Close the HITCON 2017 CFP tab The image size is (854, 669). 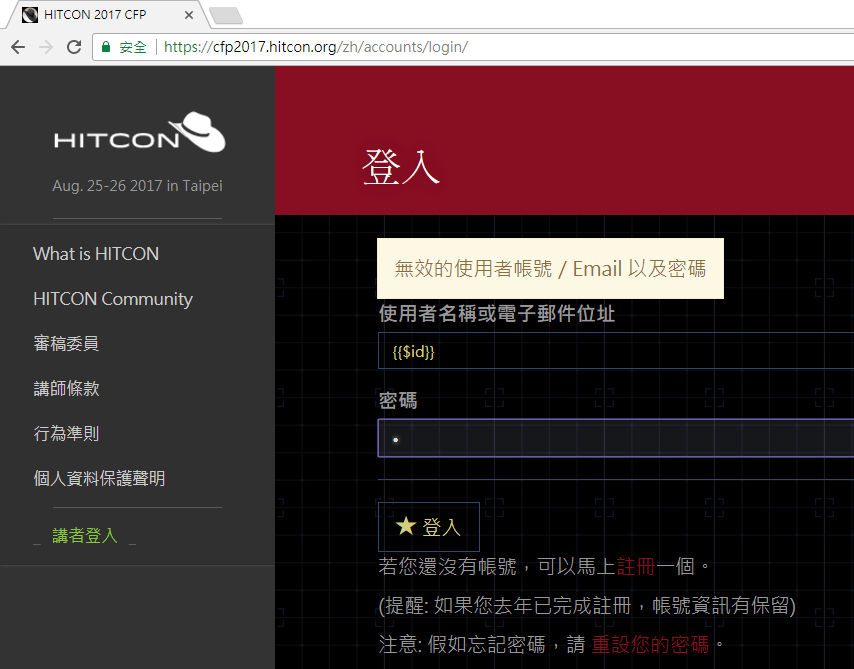[x=188, y=15]
